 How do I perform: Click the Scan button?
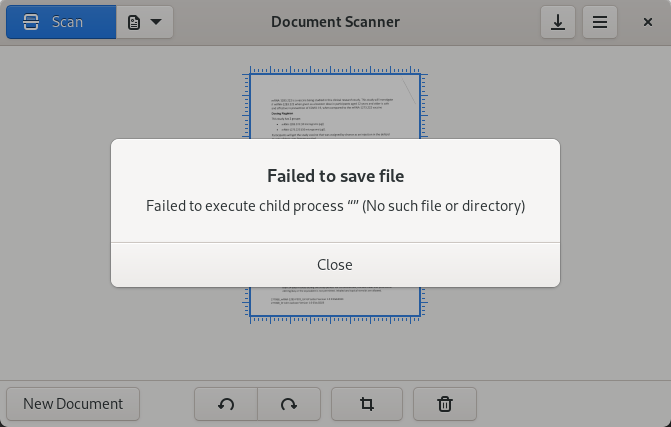pyautogui.click(x=61, y=22)
